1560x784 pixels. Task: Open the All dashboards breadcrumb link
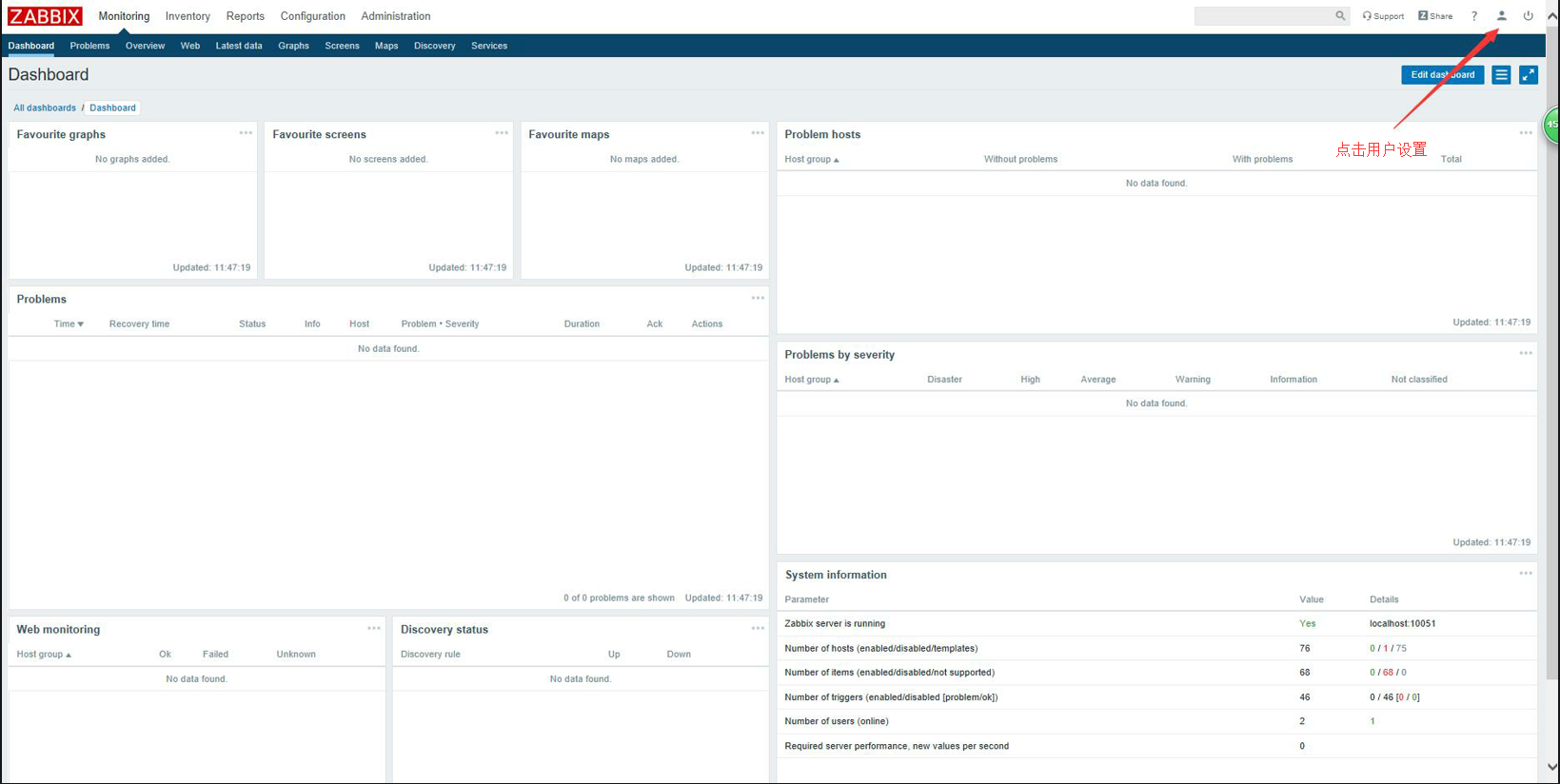click(x=45, y=108)
